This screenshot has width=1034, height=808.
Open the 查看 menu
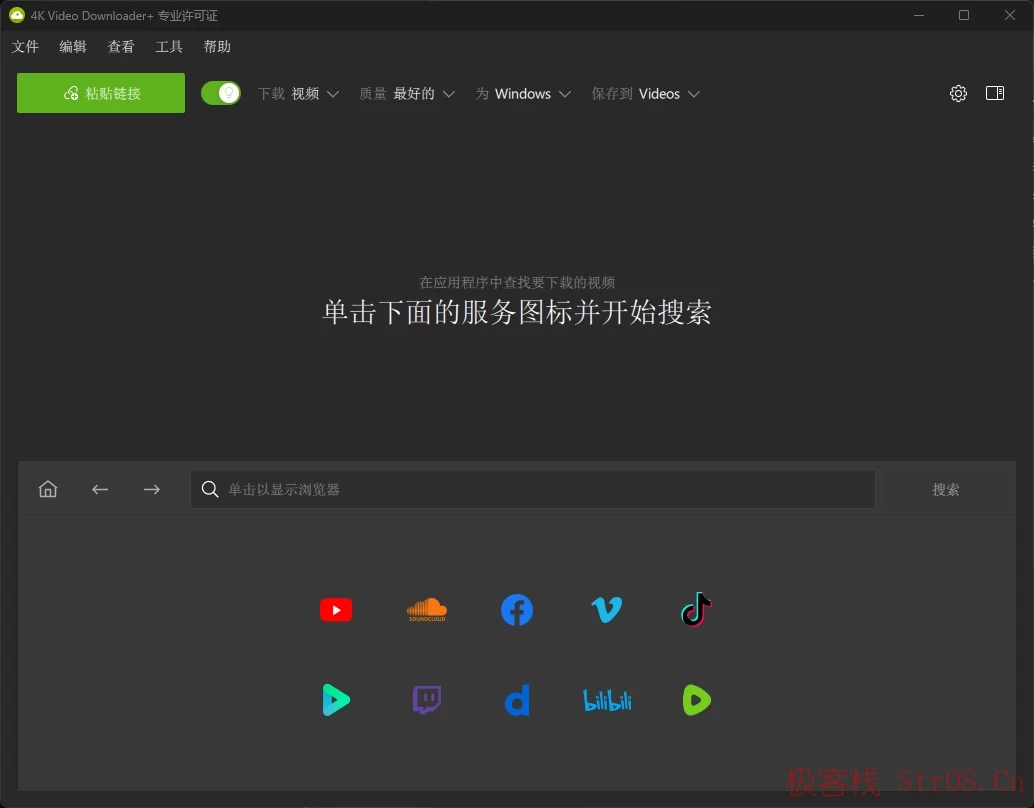coord(121,47)
